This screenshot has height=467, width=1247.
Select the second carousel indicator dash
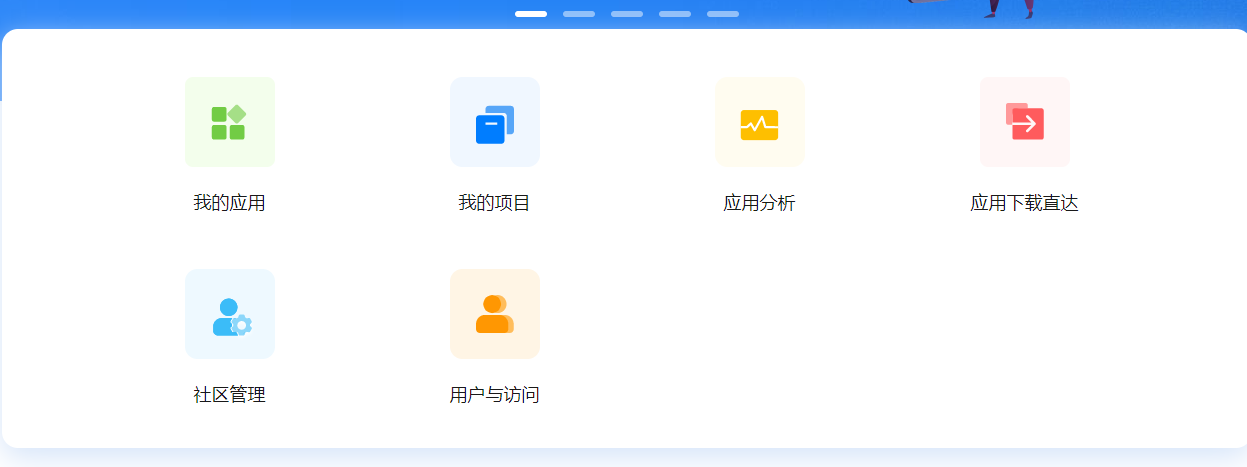pos(579,14)
